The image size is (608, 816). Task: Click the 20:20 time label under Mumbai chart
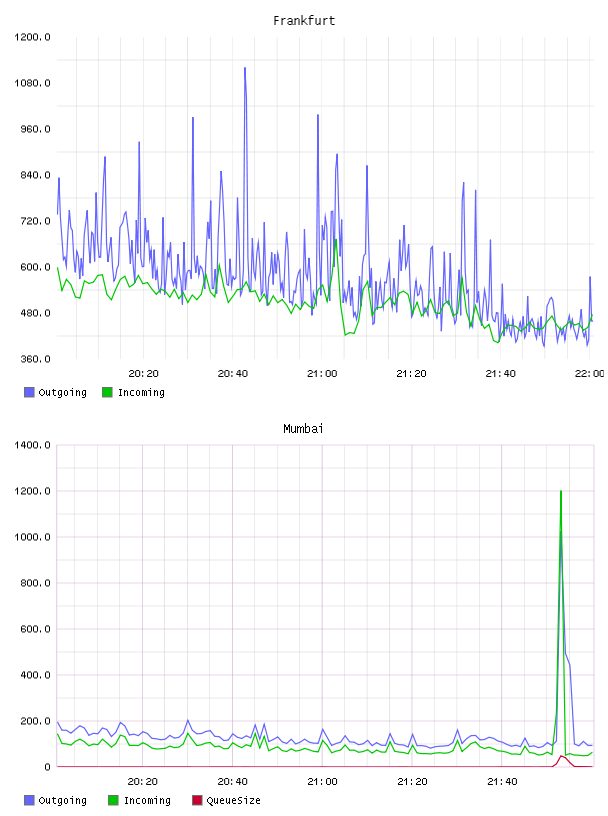pyautogui.click(x=143, y=782)
